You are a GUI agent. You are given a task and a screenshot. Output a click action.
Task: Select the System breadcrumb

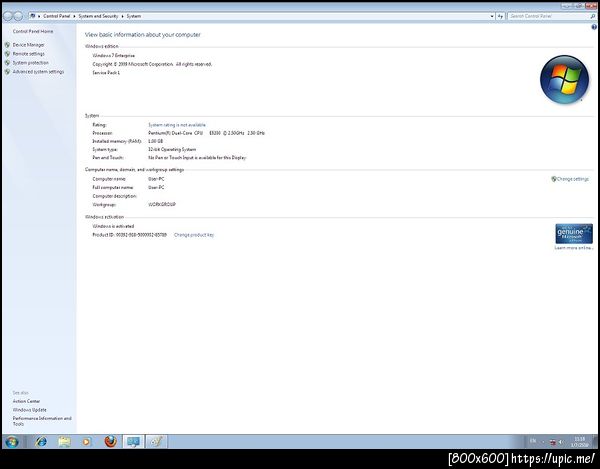[x=134, y=16]
